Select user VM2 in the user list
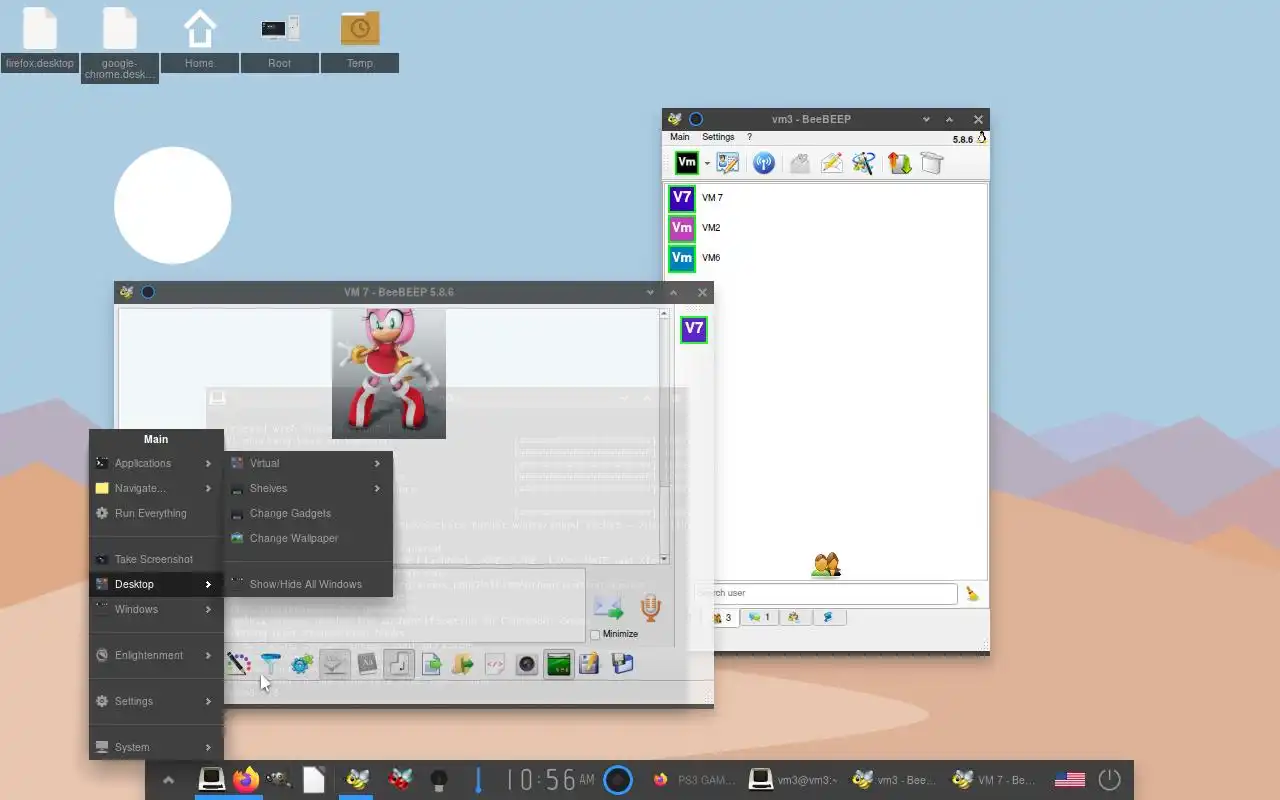 click(x=826, y=228)
